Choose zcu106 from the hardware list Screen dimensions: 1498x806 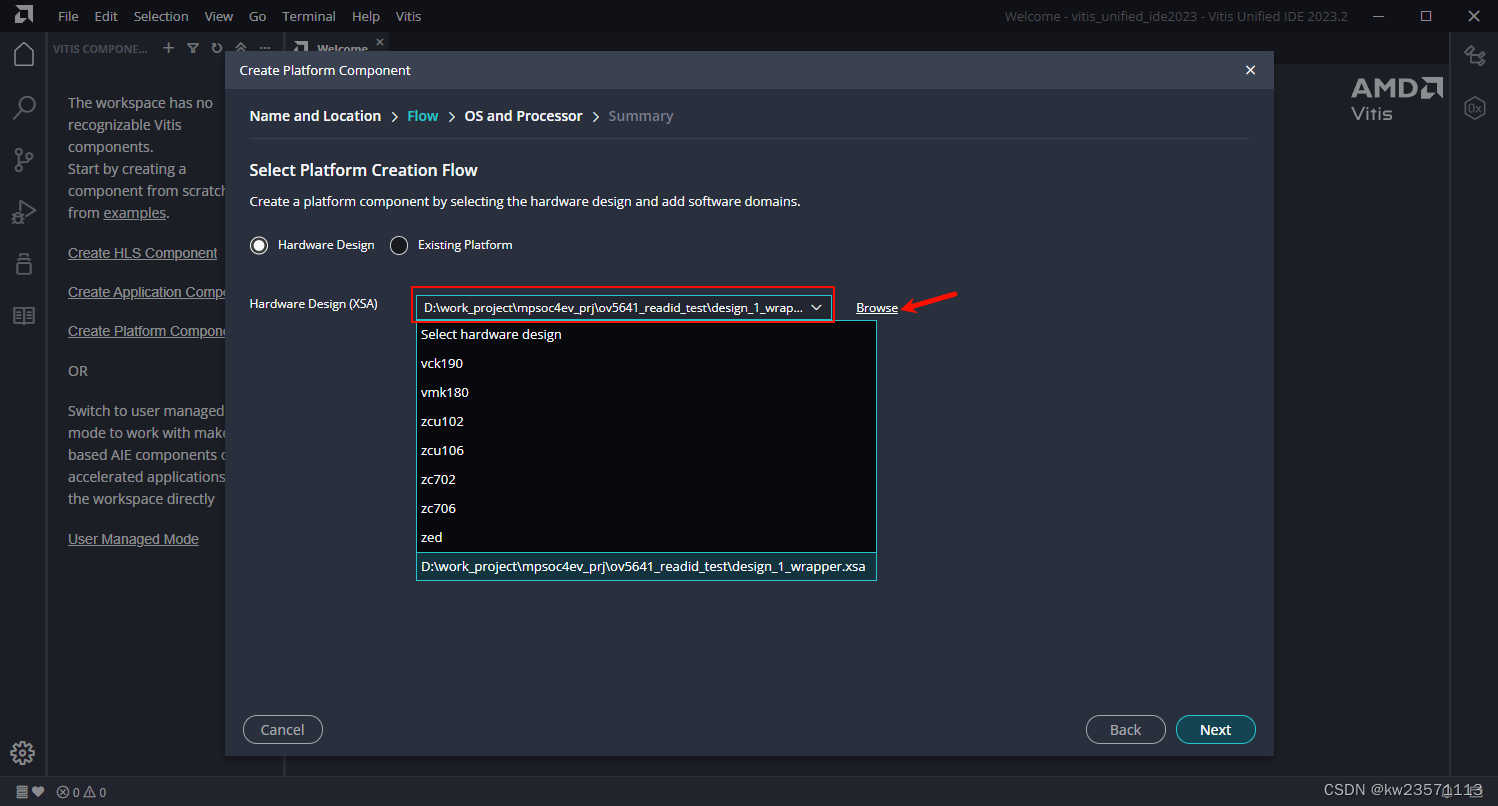point(646,450)
